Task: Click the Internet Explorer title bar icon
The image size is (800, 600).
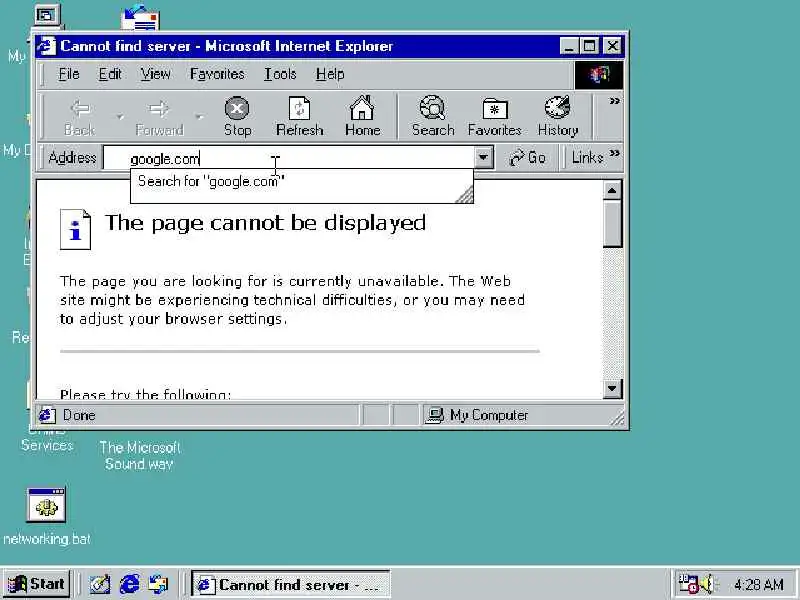Action: click(47, 46)
